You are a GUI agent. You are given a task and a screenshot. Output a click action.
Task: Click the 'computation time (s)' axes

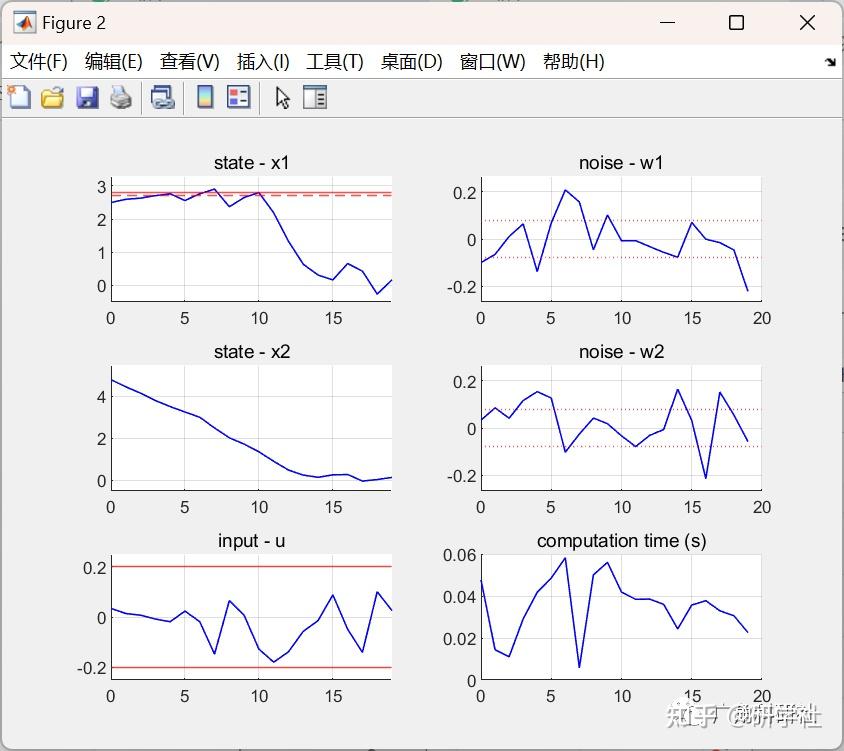tap(620, 615)
